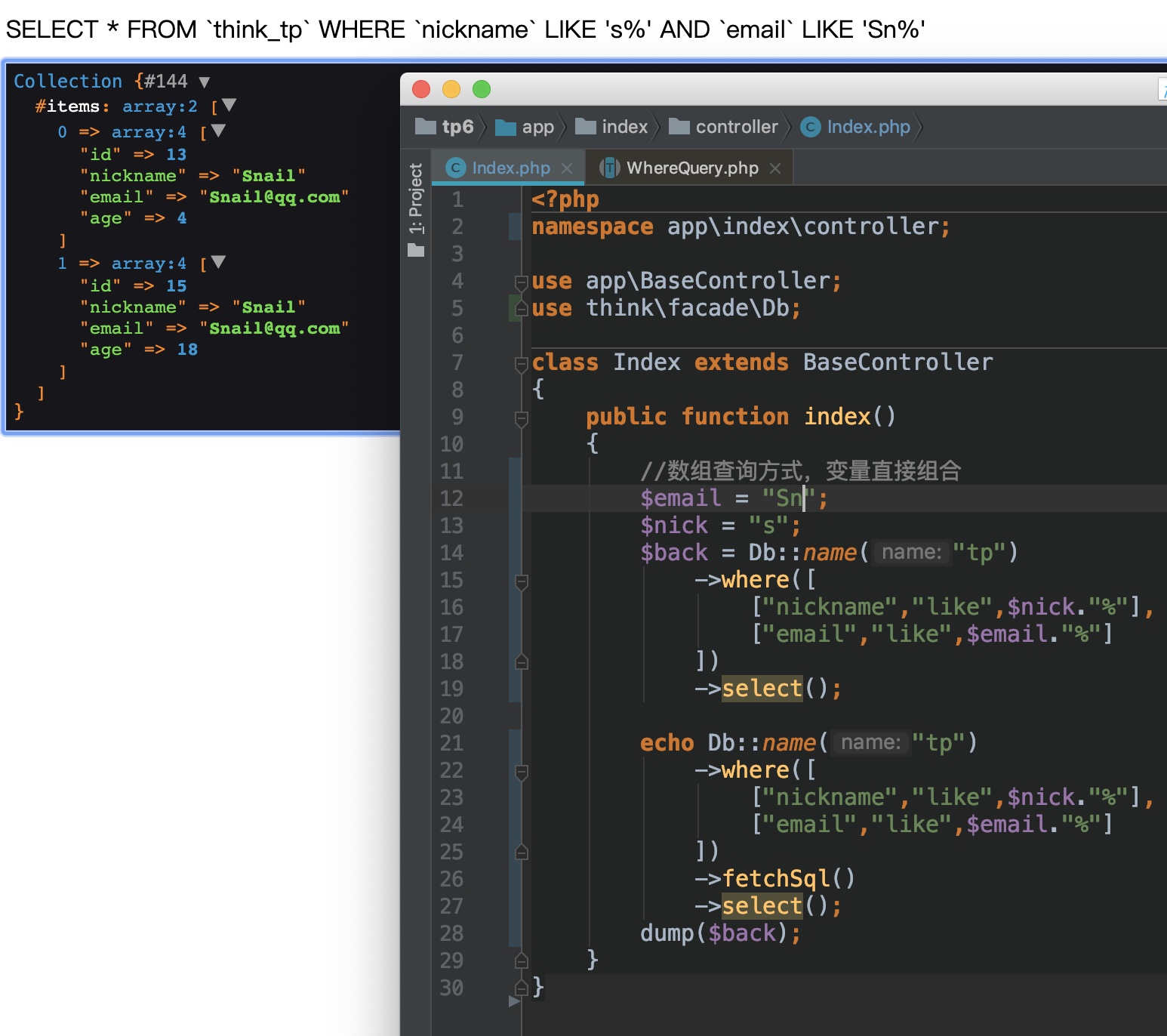
Task: Fold the where array at line 15
Action: tap(521, 581)
